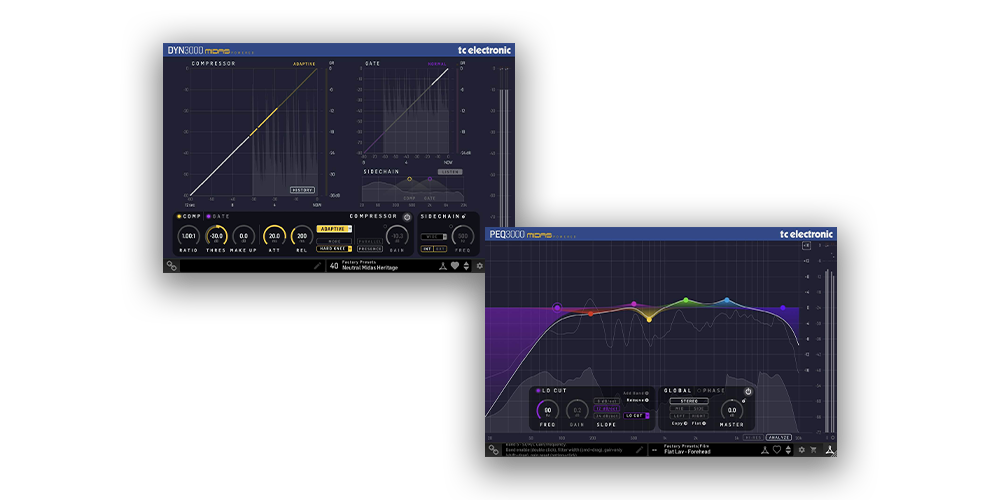This screenshot has height=500, width=1000.
Task: Switch to the PHASE tab
Action: point(714,391)
